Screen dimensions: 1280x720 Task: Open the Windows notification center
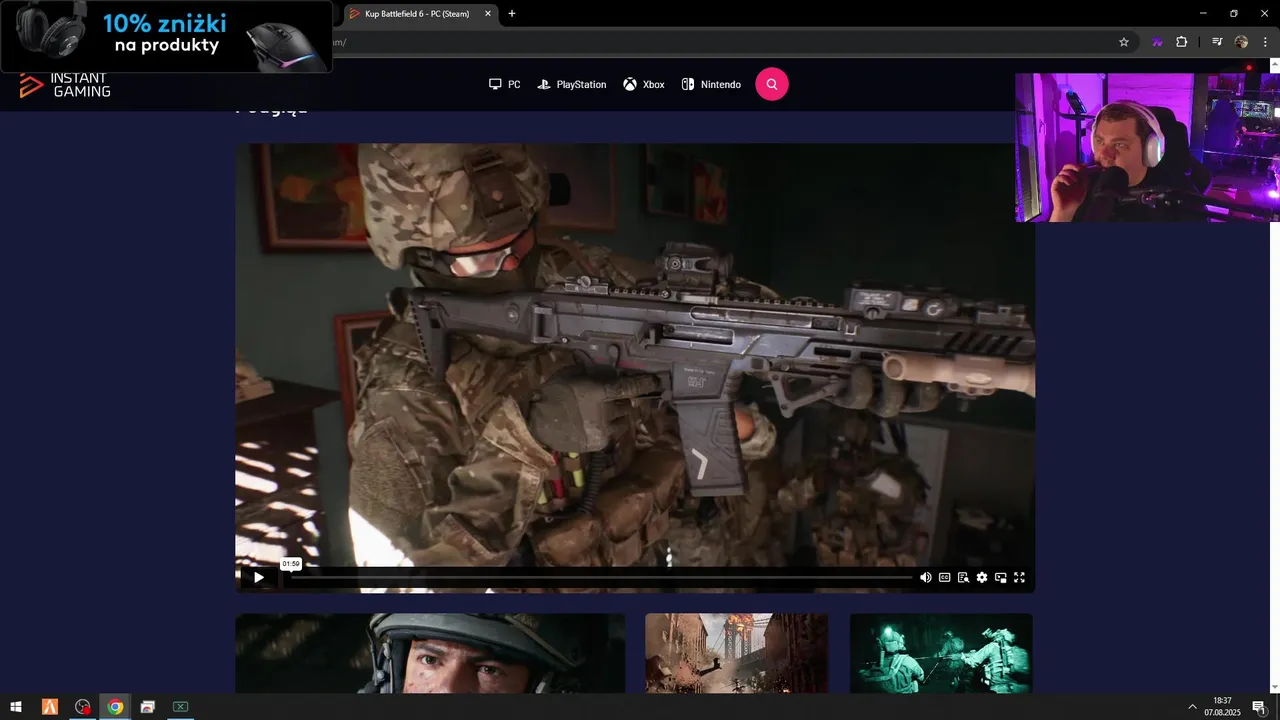click(x=1259, y=707)
